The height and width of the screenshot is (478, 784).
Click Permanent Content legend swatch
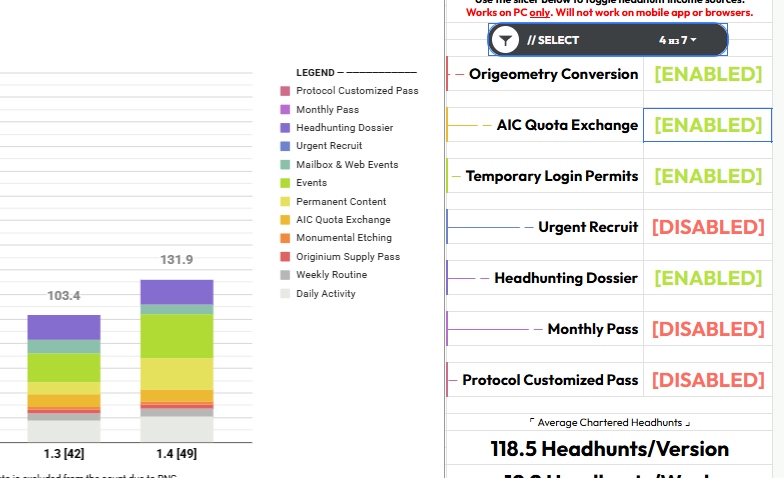point(285,202)
